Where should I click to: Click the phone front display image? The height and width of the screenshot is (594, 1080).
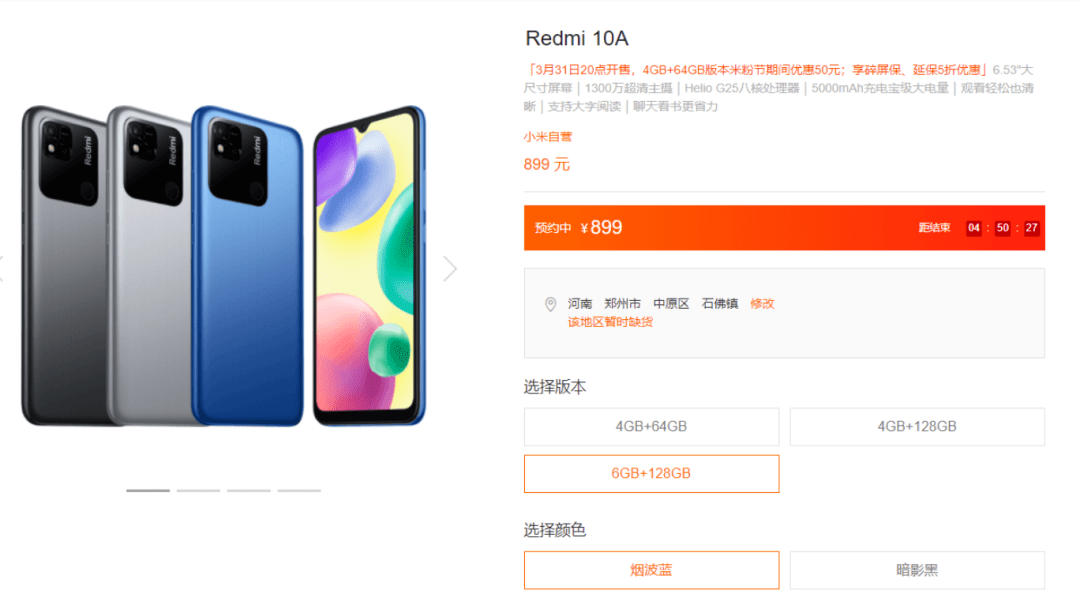[369, 266]
